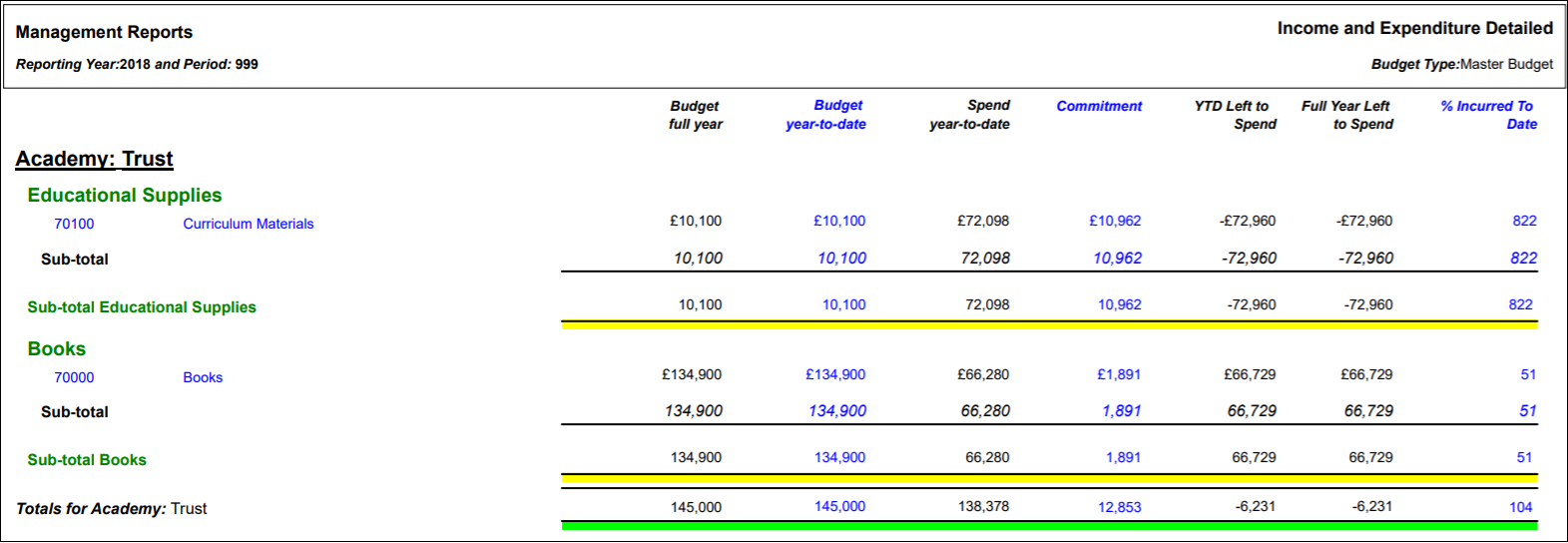Select the Educational Supplies section heading
1568x543 pixels.
coord(125,196)
